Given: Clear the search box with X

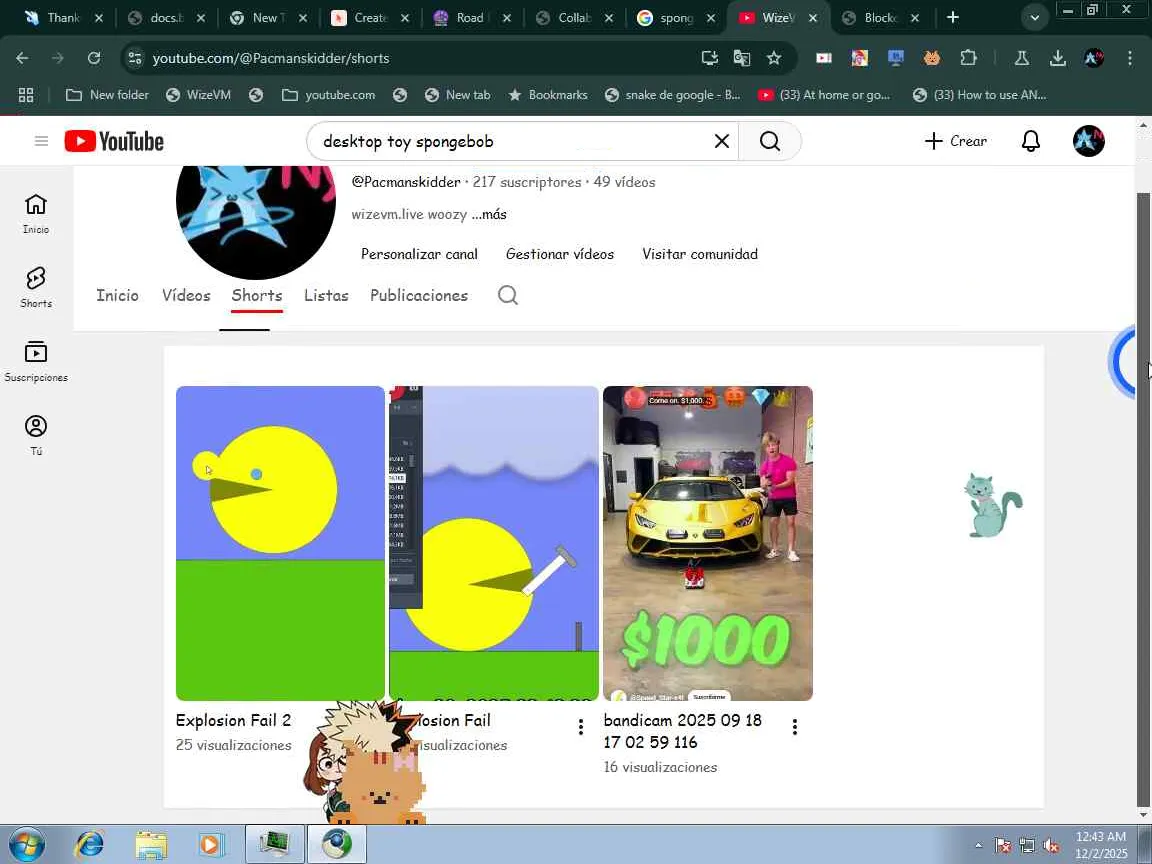Looking at the screenshot, I should pyautogui.click(x=721, y=141).
